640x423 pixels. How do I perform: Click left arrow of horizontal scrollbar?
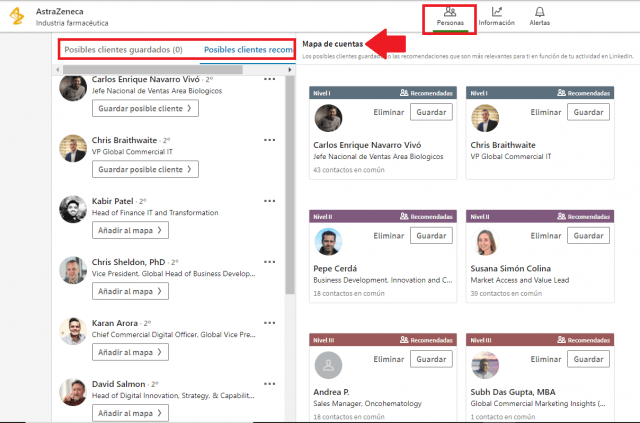[x=58, y=70]
